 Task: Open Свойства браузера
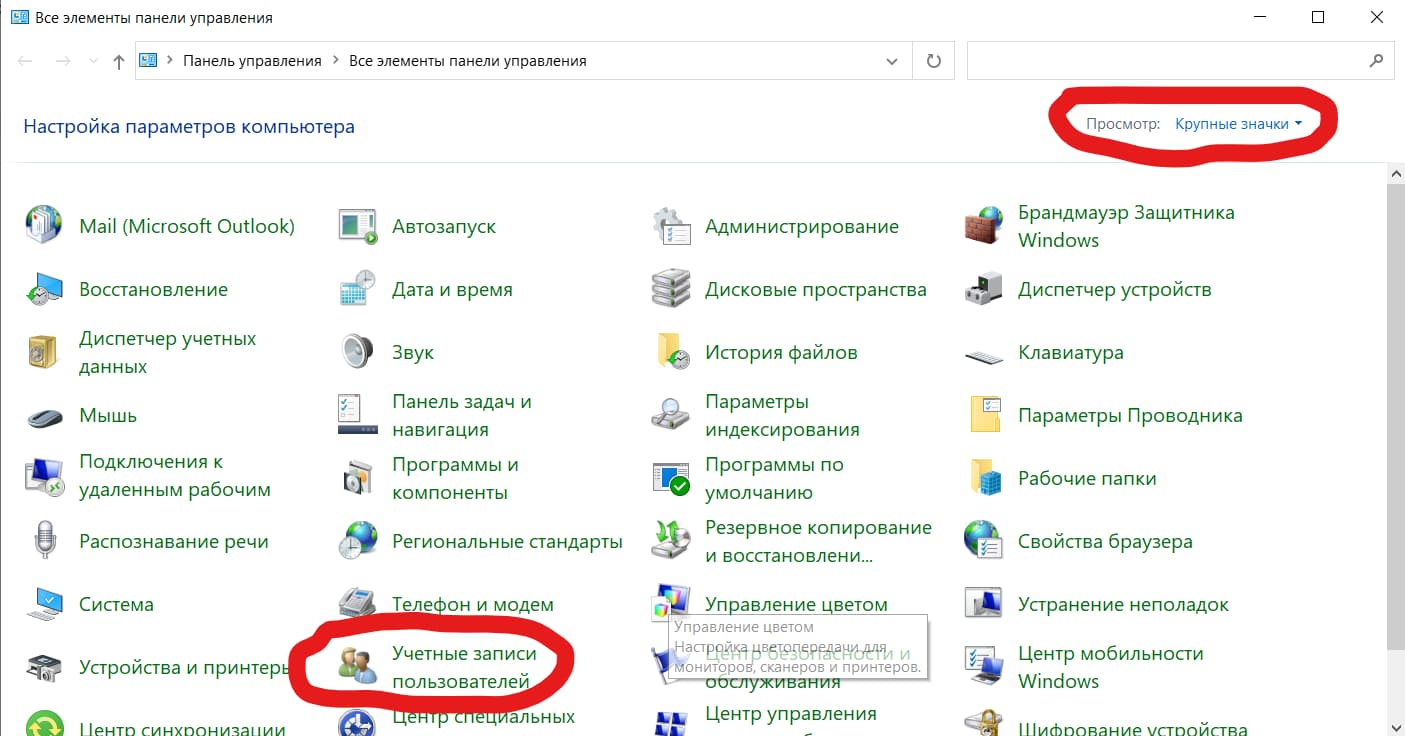pyautogui.click(x=1104, y=540)
